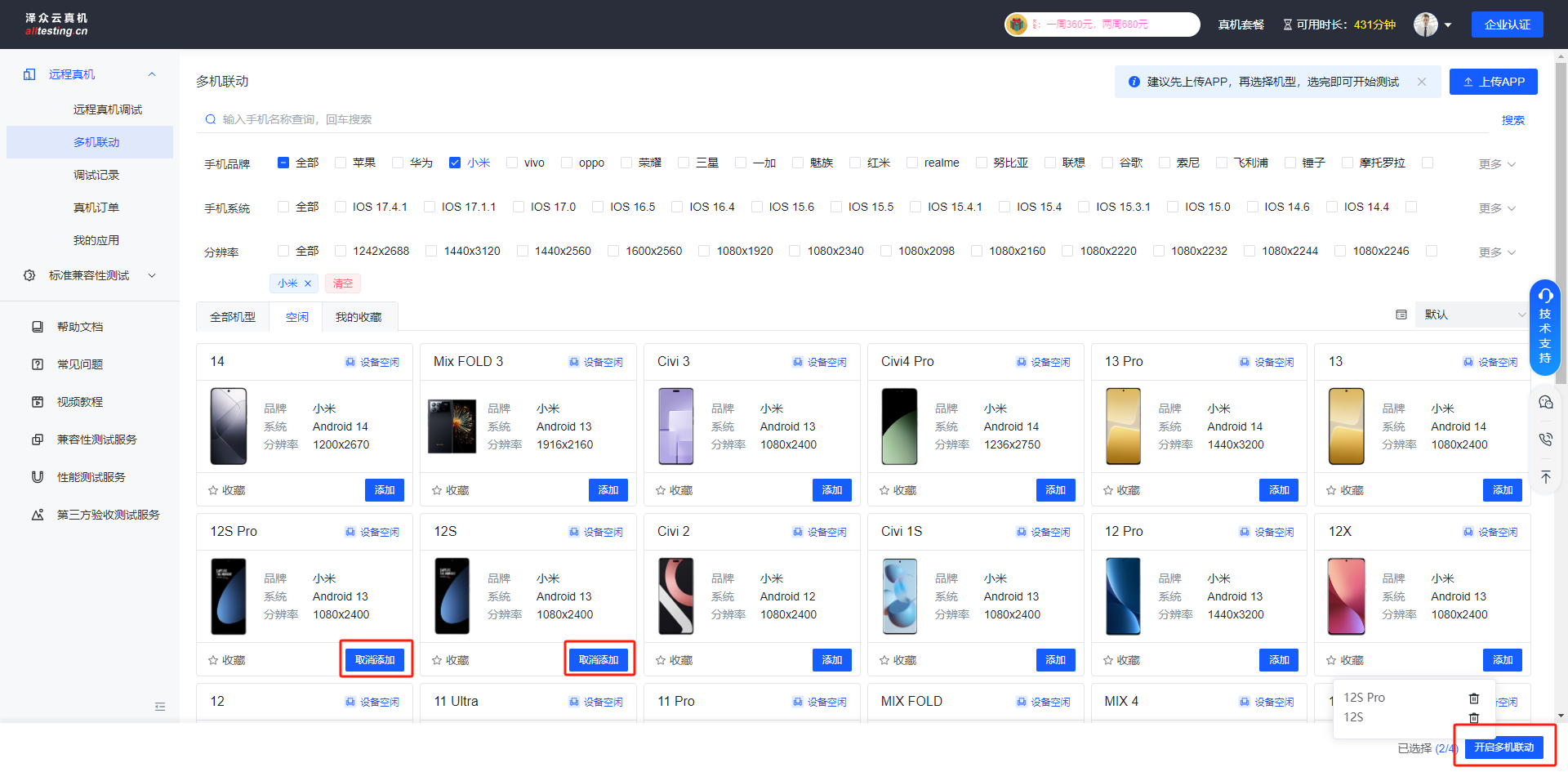Click the phone contact icon on right
The height and width of the screenshot is (772, 1568).
coord(1545,440)
